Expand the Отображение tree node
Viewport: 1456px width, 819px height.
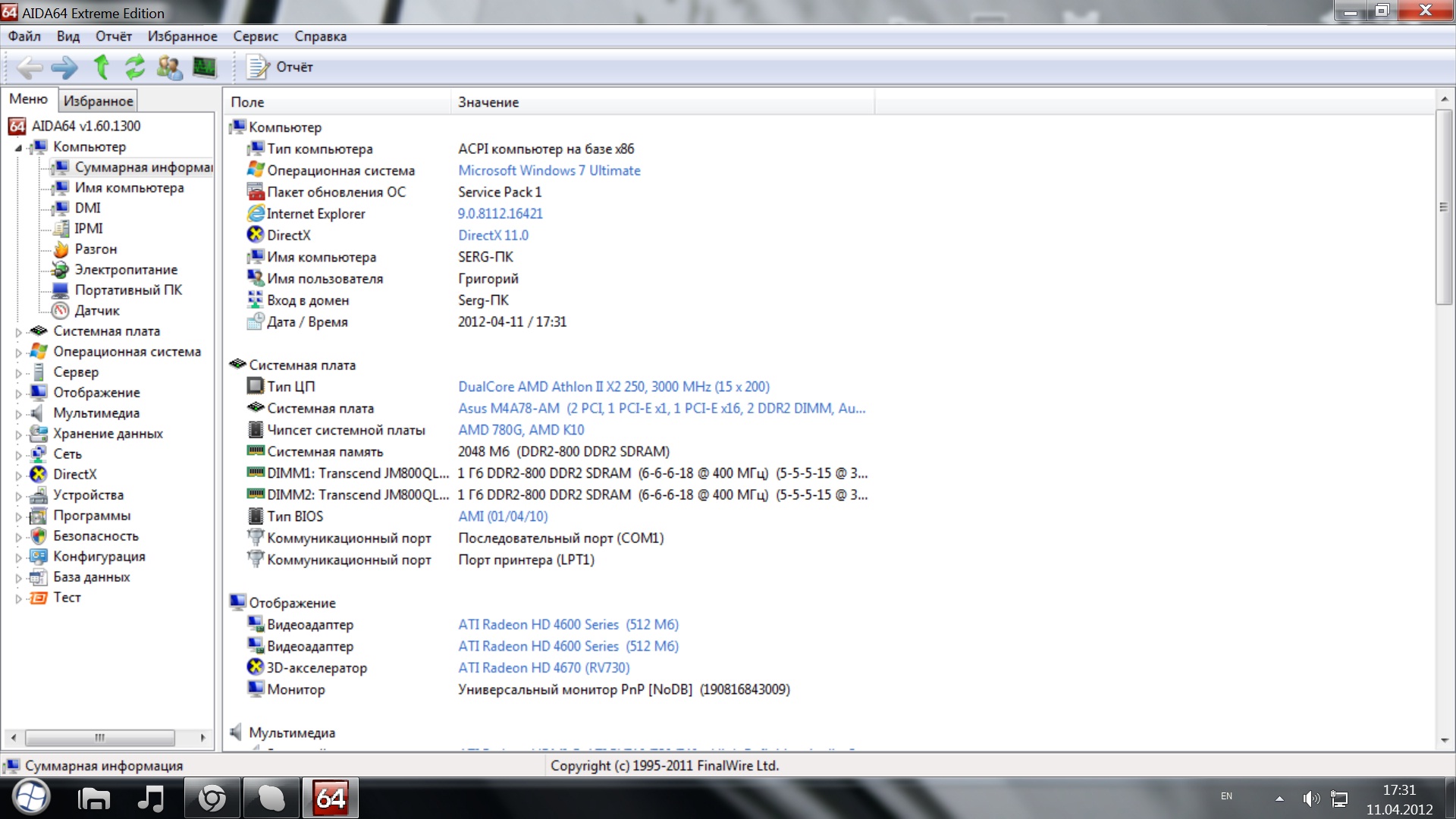tap(19, 394)
